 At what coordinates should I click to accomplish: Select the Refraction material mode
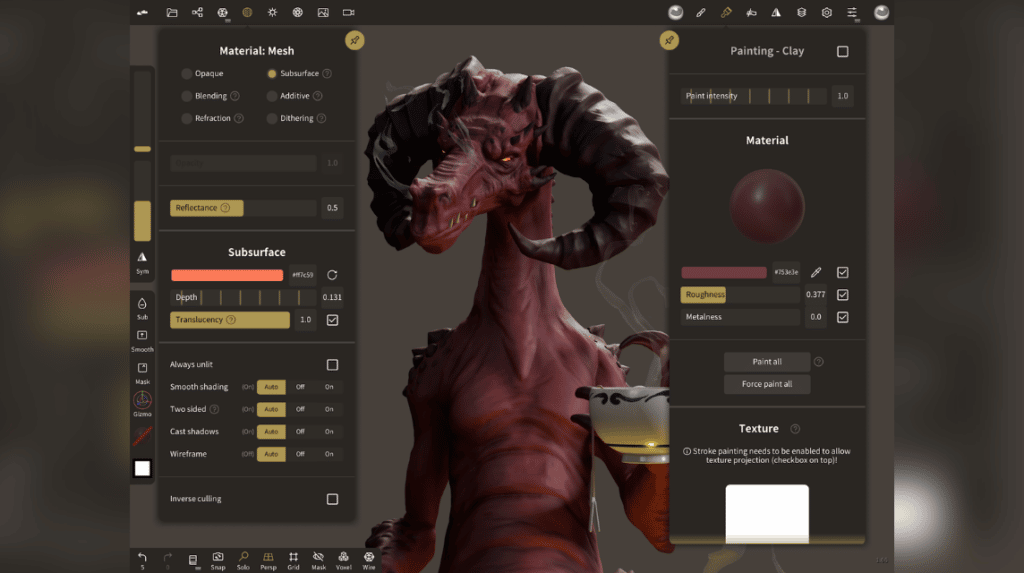click(x=206, y=118)
